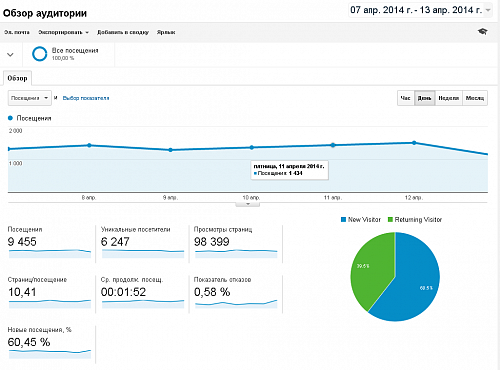Viewport: 500px width, 370px height.
Task: Open the Обзор tab
Action: coord(17,78)
